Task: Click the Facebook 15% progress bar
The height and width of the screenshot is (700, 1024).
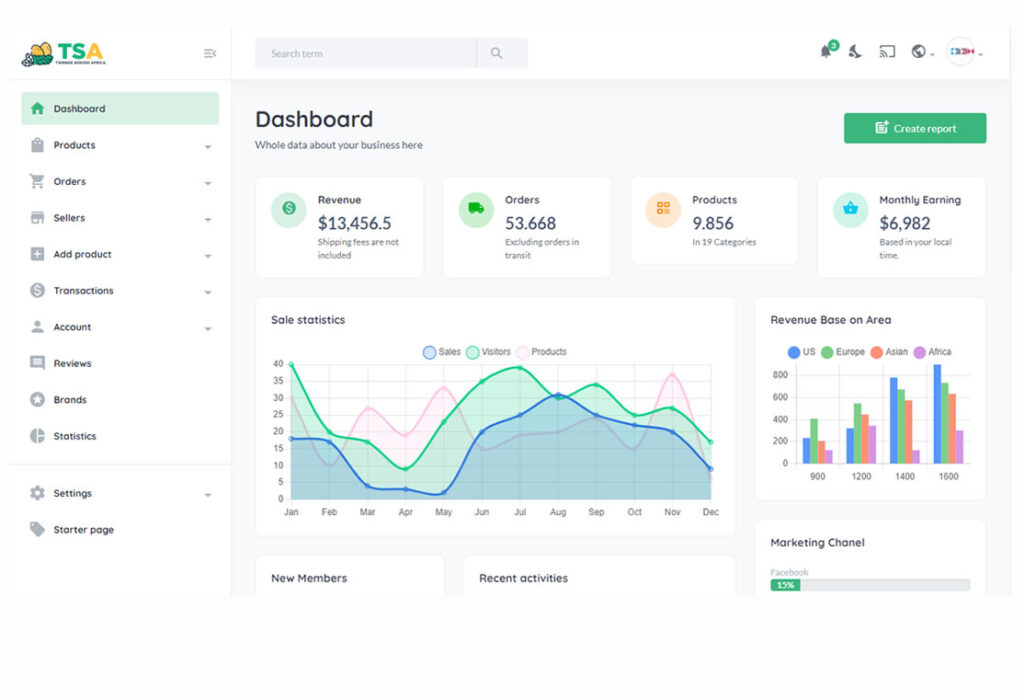Action: (x=869, y=585)
